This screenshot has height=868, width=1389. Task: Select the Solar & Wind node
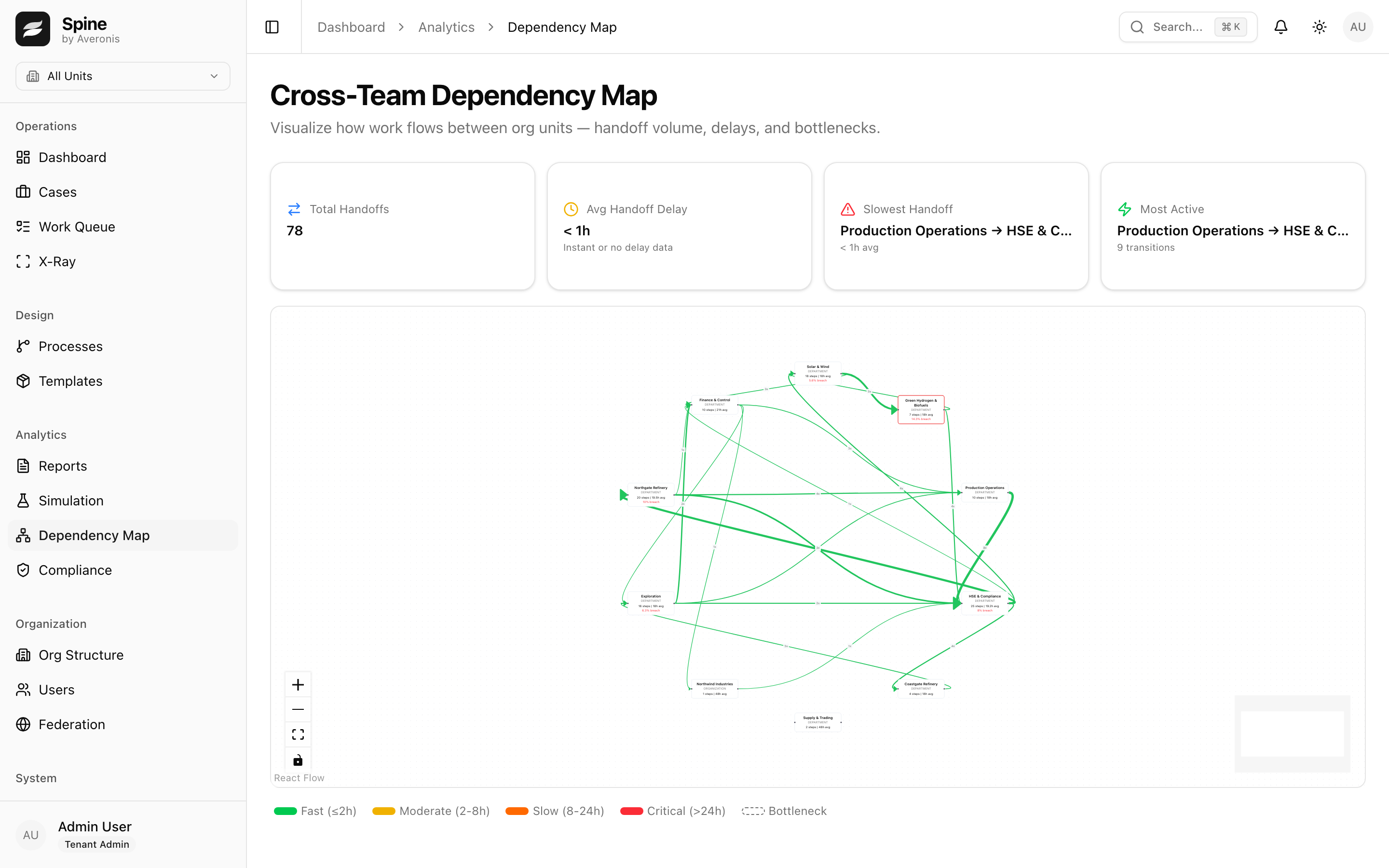click(817, 373)
